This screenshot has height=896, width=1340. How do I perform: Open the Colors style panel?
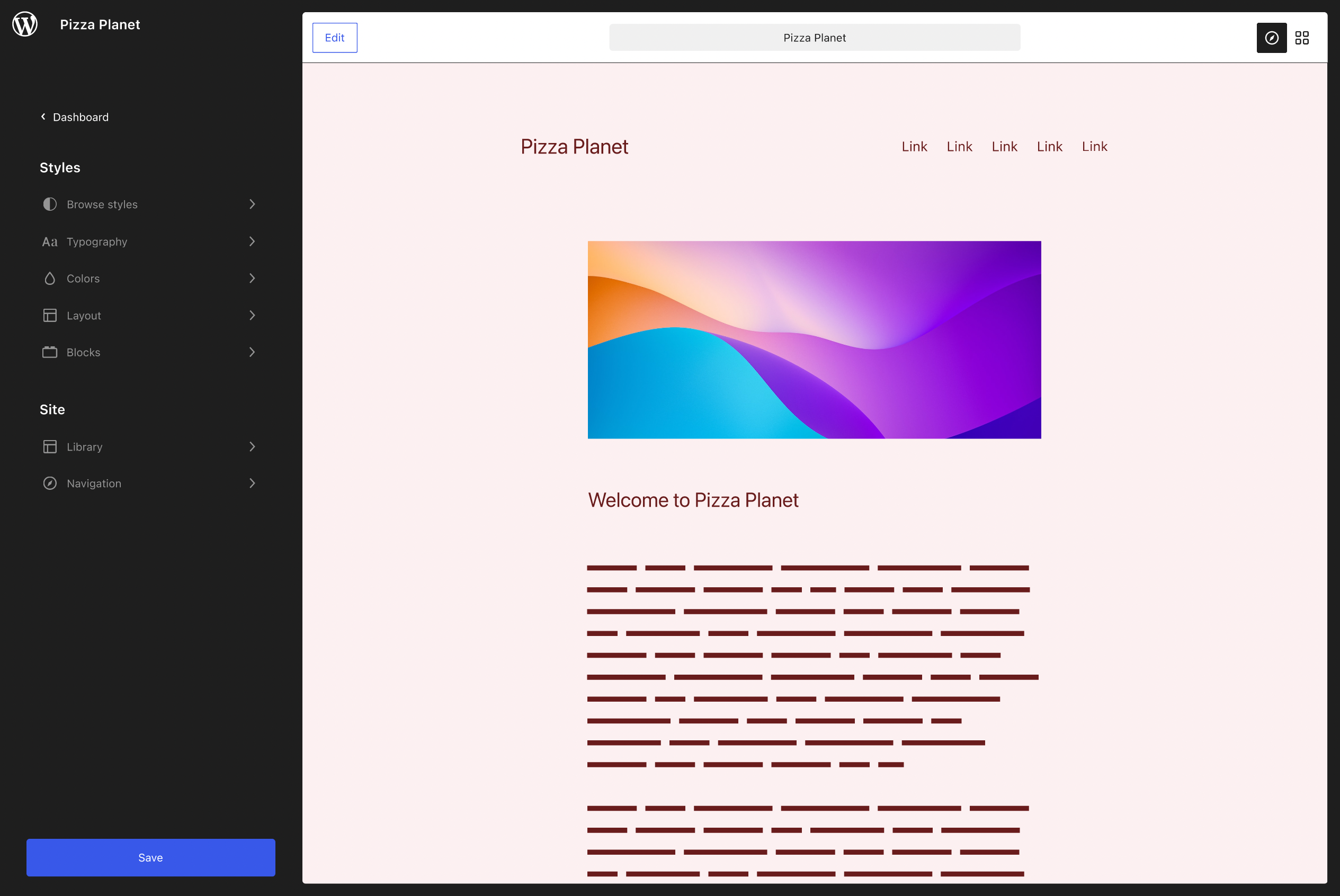83,279
